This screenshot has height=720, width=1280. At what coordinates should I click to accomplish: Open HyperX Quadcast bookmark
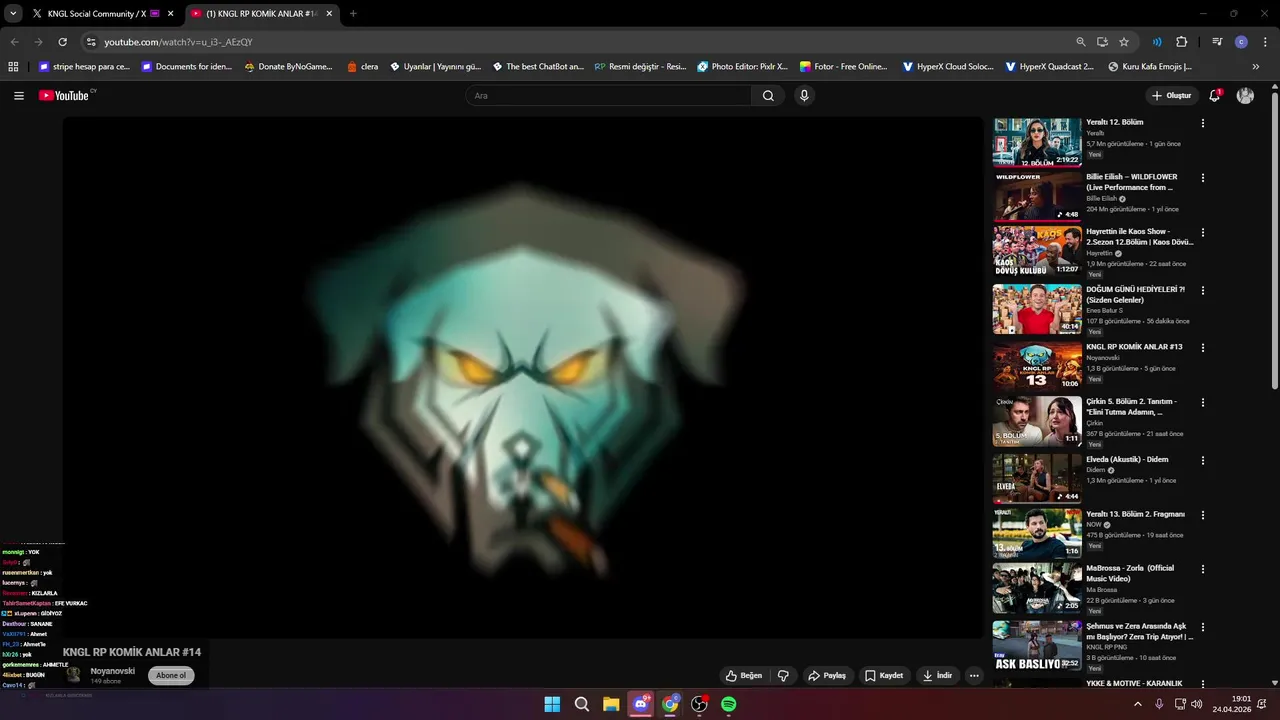tap(1049, 67)
